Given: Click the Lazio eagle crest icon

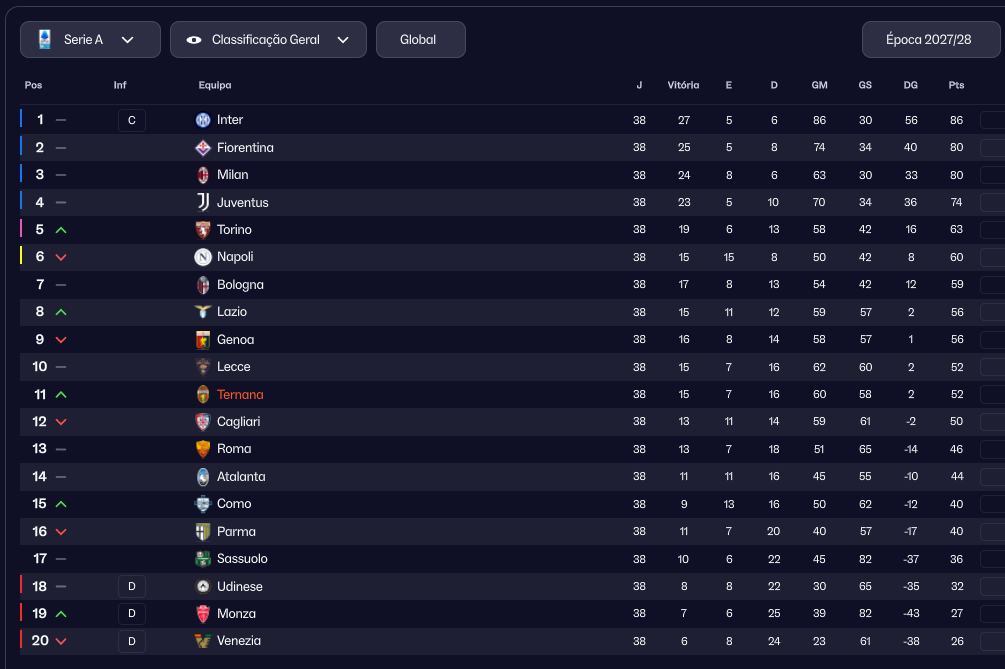Looking at the screenshot, I should pos(203,312).
